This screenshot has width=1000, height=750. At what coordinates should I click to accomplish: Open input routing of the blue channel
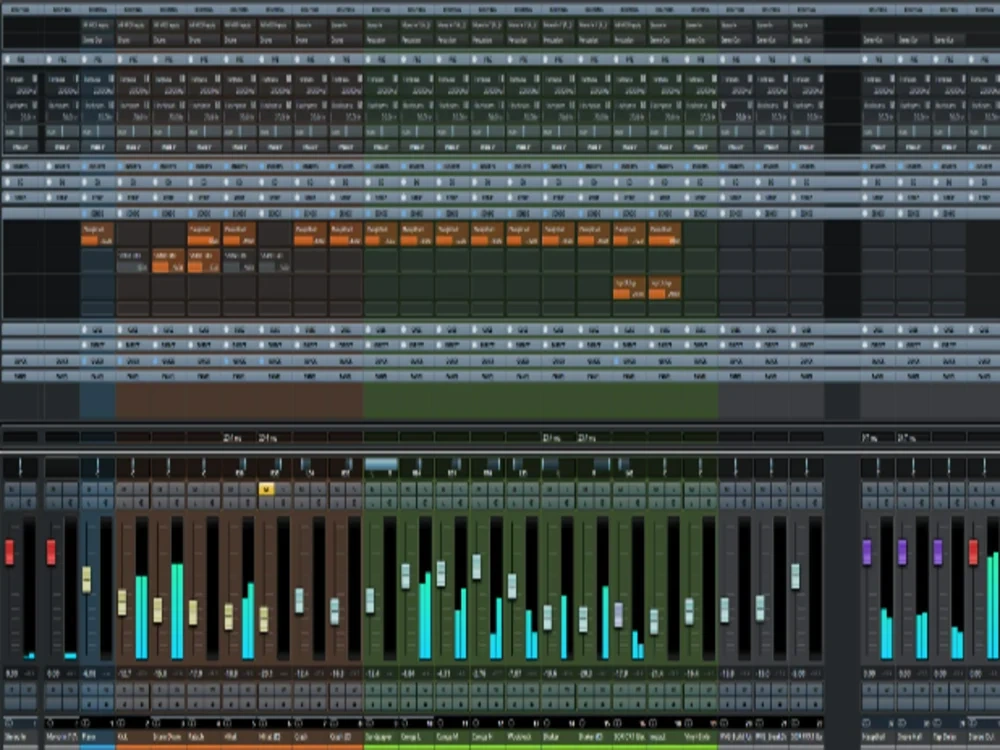[x=98, y=25]
